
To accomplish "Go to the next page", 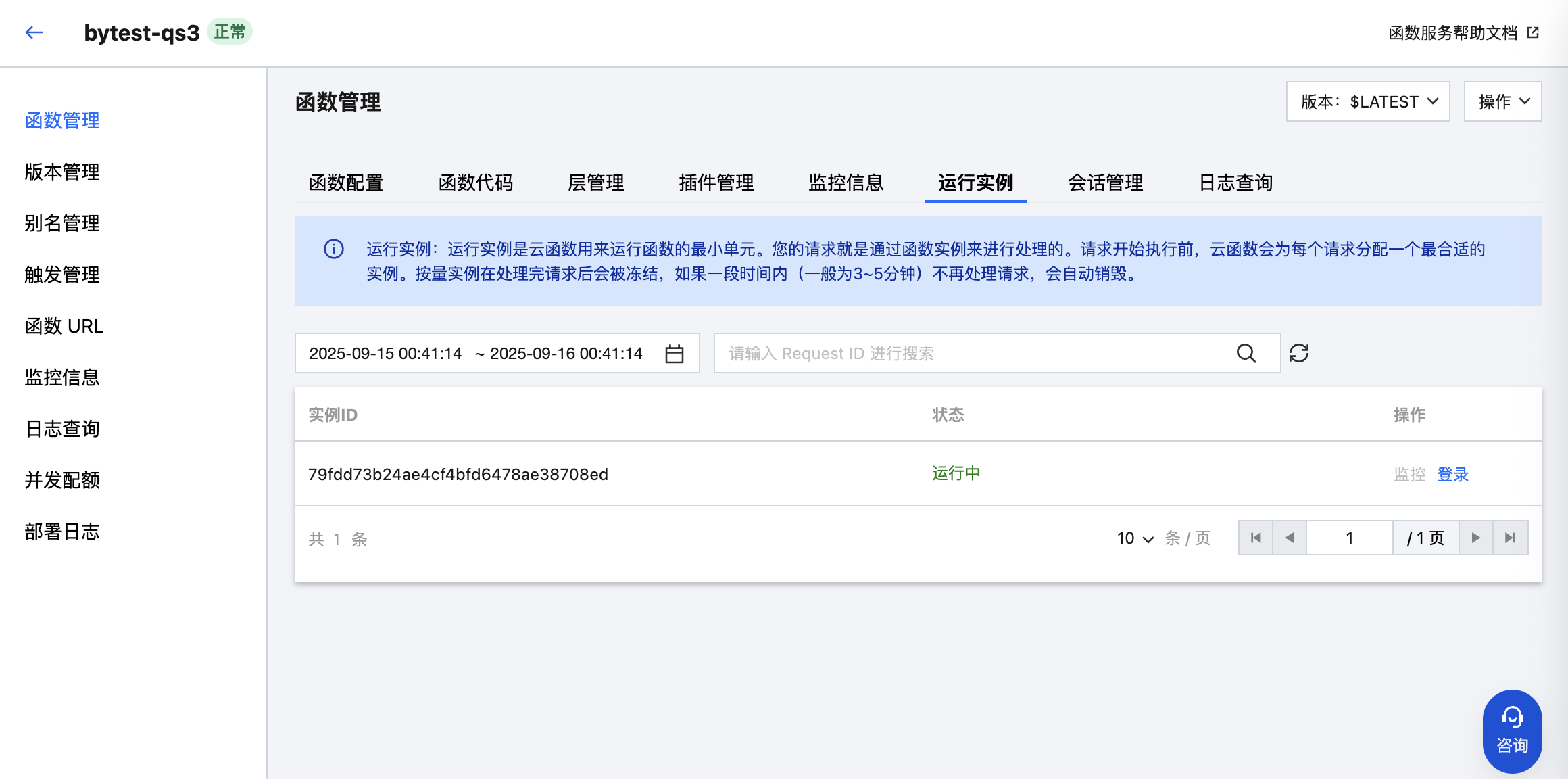I will (x=1476, y=538).
